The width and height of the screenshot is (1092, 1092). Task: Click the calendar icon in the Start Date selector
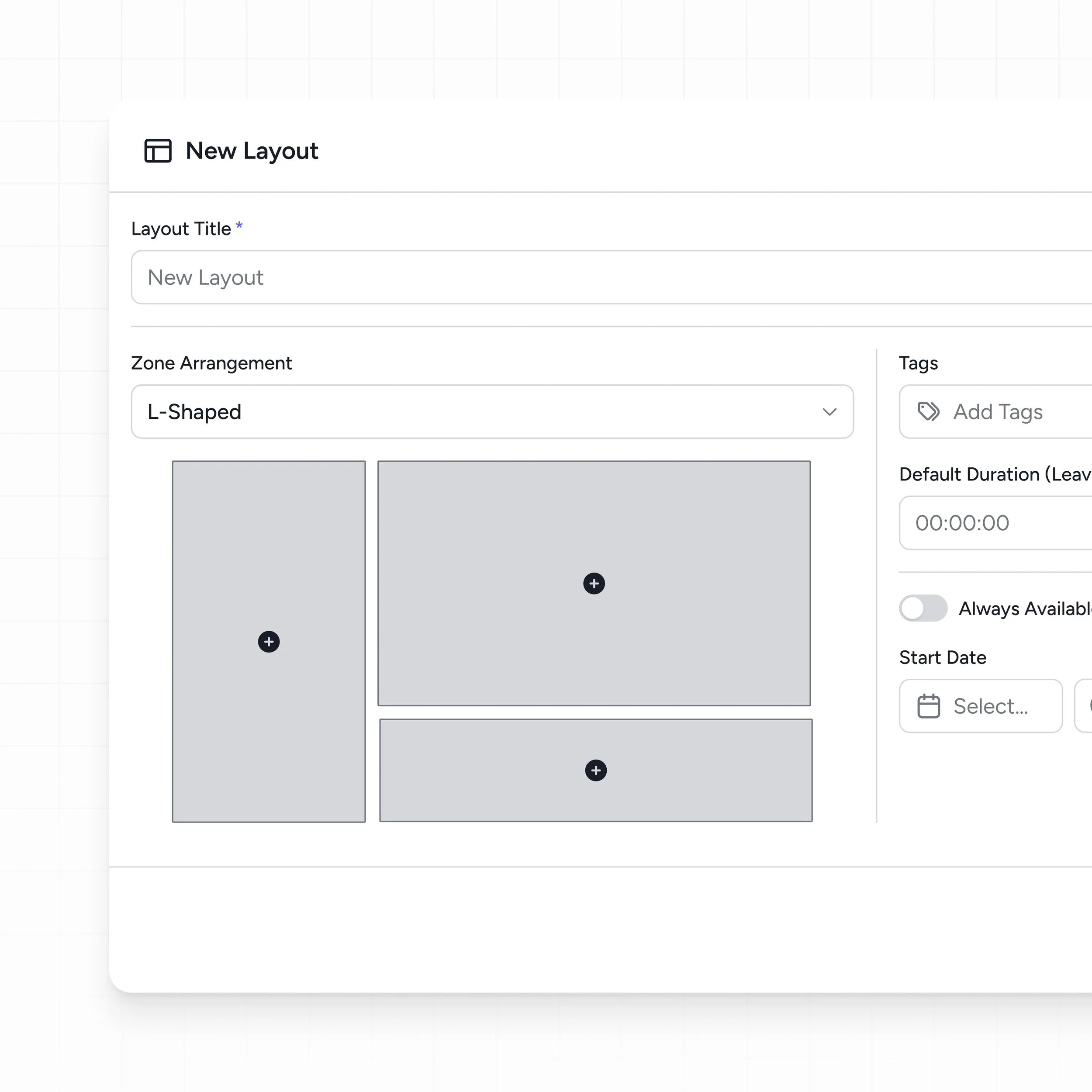pos(929,705)
